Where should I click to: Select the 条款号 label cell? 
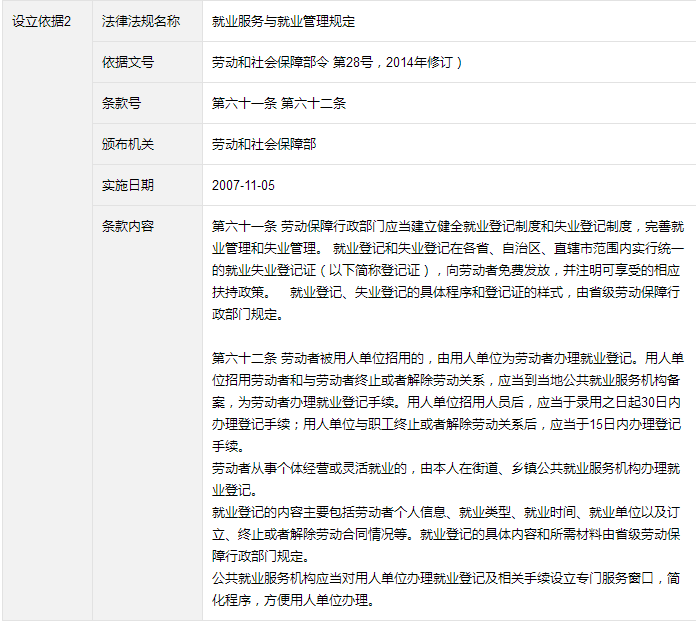coord(147,103)
